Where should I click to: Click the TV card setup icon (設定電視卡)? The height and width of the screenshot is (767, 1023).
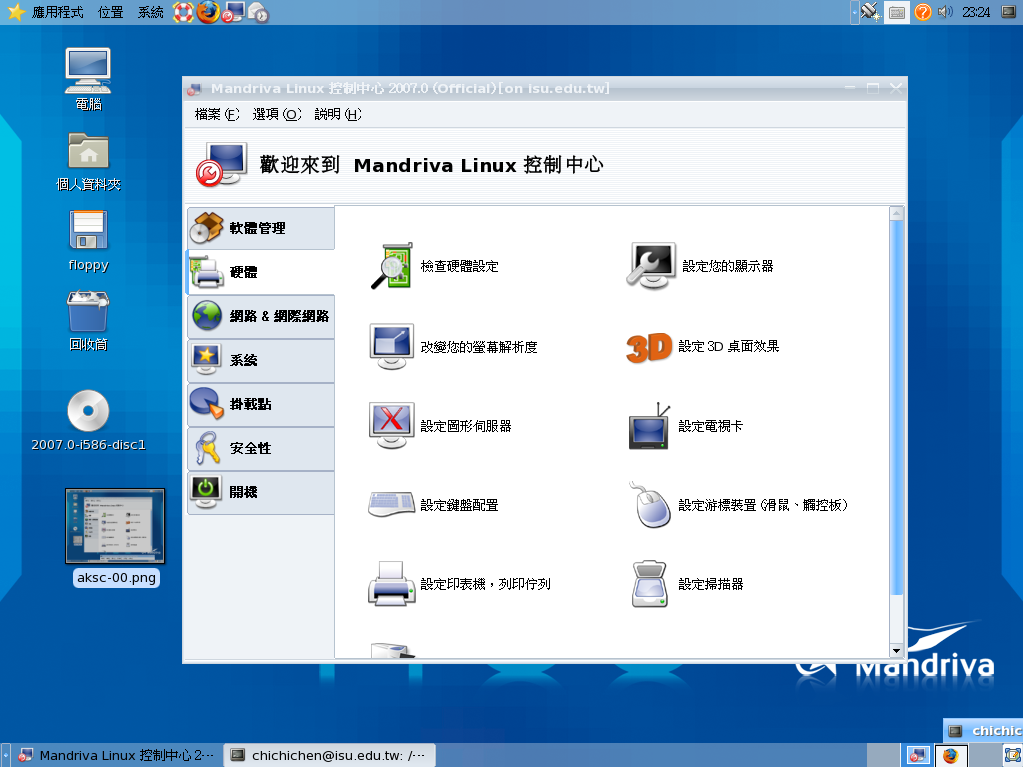click(x=649, y=426)
